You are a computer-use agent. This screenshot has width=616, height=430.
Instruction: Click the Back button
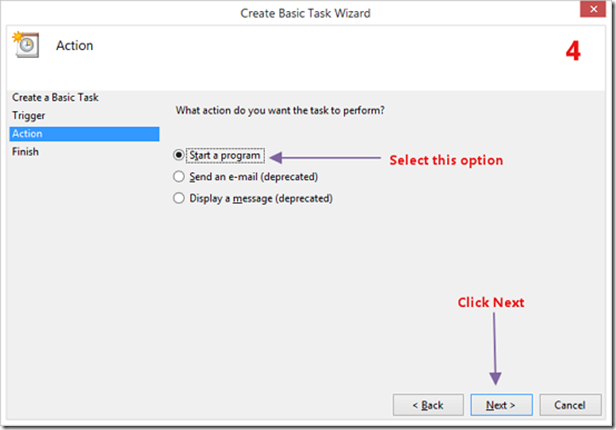427,405
